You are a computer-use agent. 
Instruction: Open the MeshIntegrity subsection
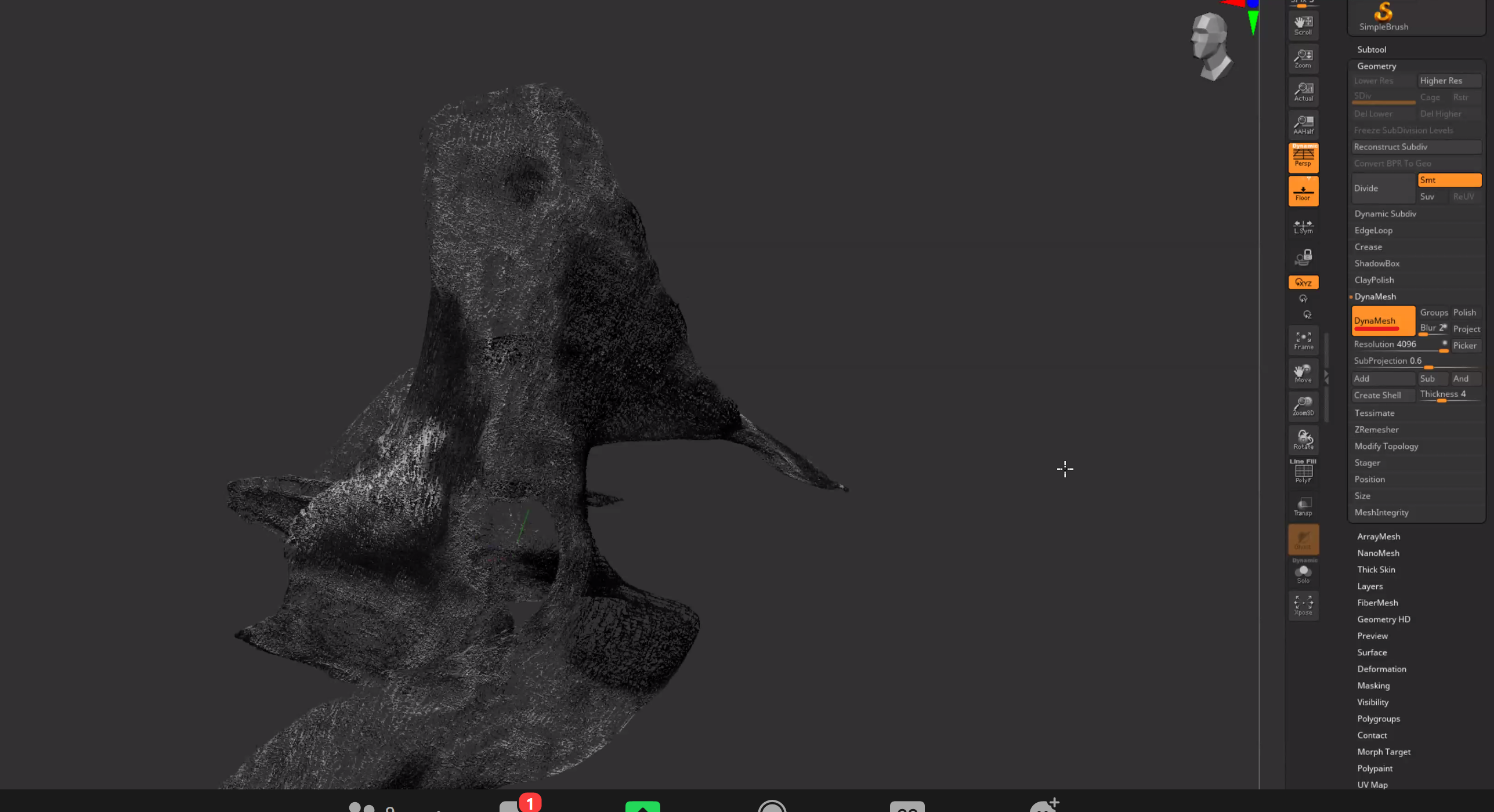(1381, 513)
